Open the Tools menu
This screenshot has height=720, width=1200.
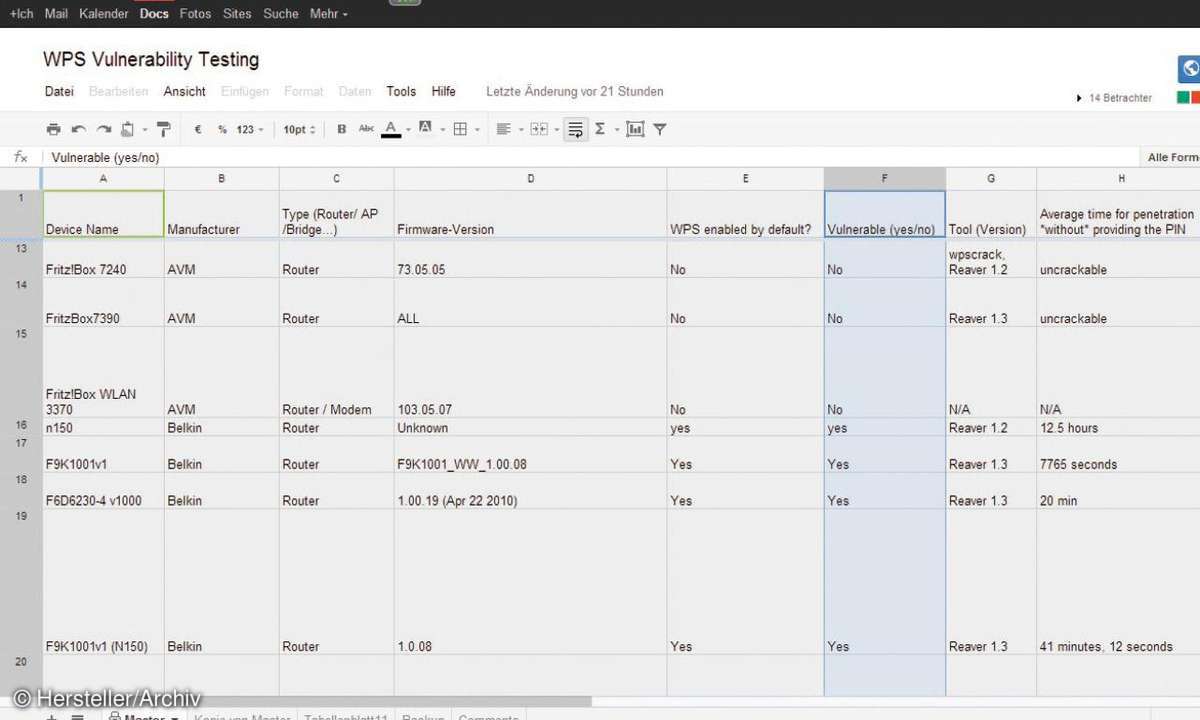pos(401,91)
